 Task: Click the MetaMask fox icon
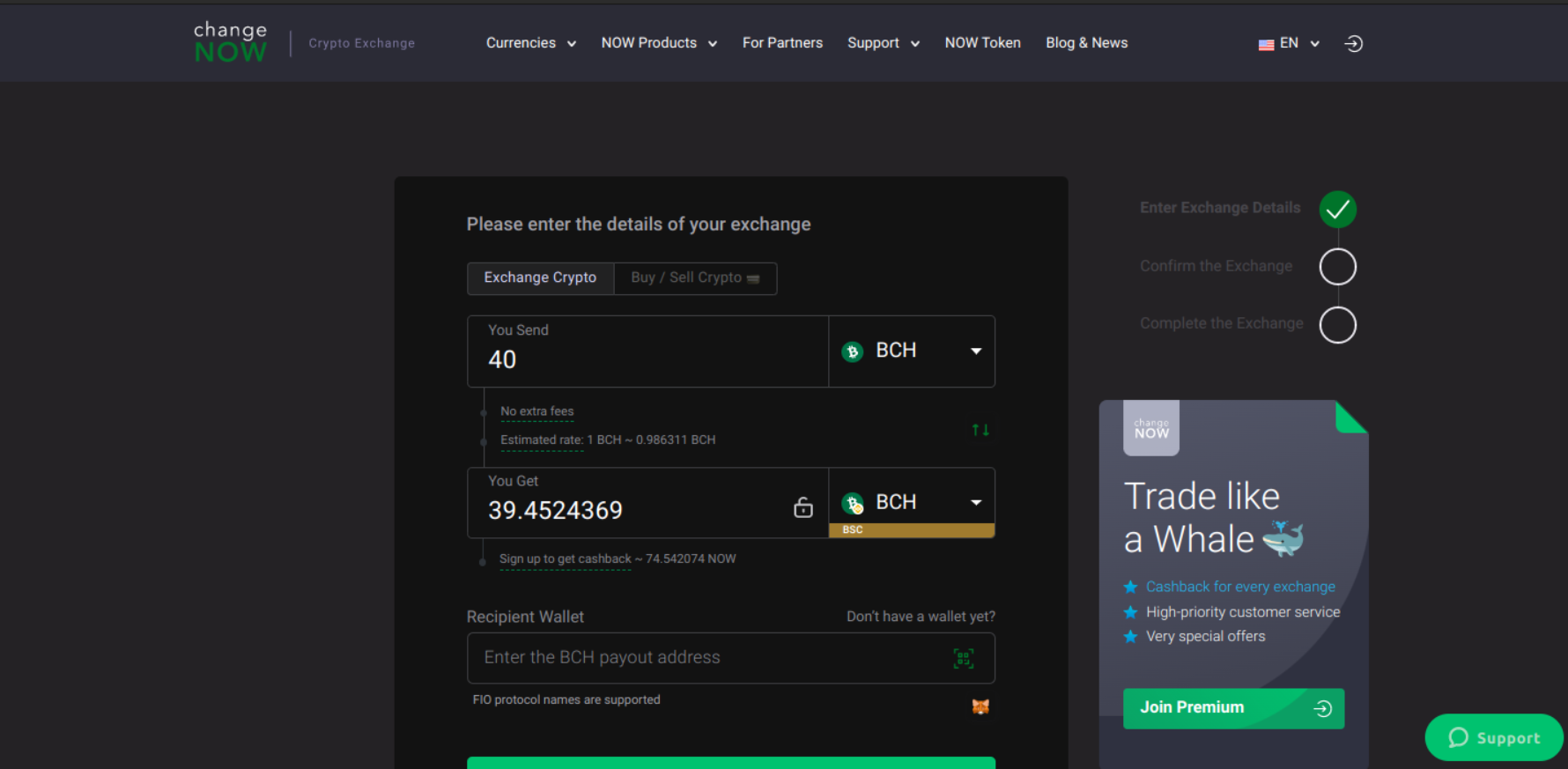coord(980,706)
